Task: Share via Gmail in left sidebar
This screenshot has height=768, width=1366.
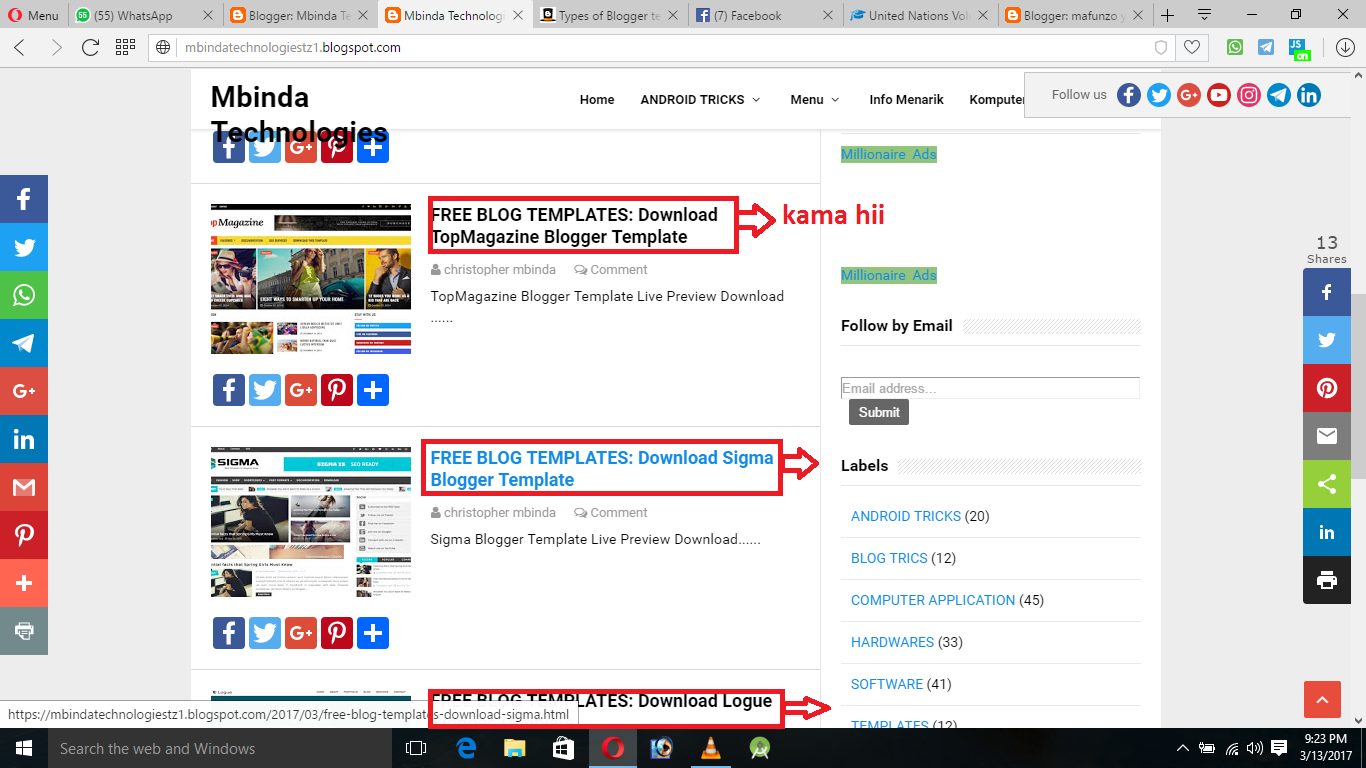Action: tap(24, 487)
